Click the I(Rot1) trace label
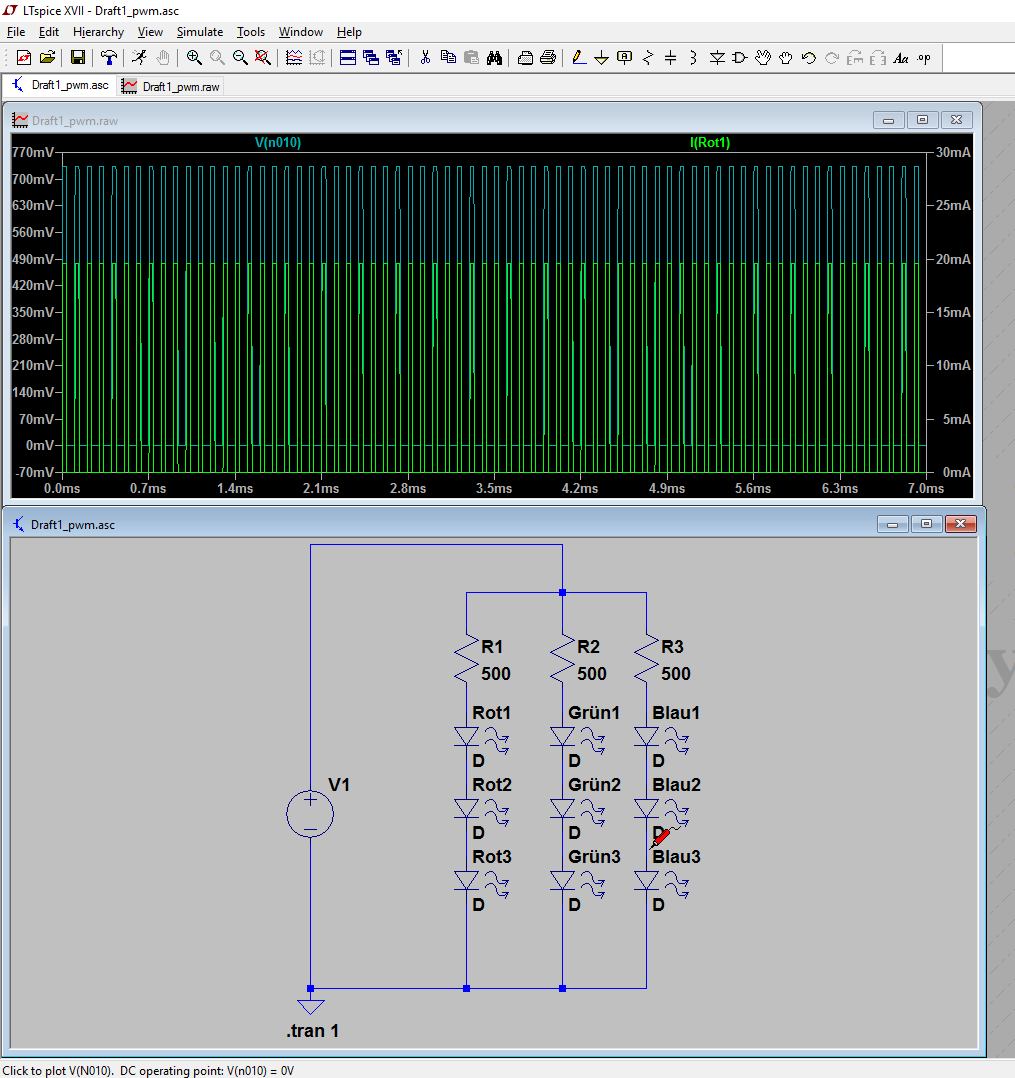This screenshot has height=1078, width=1015. click(x=710, y=142)
